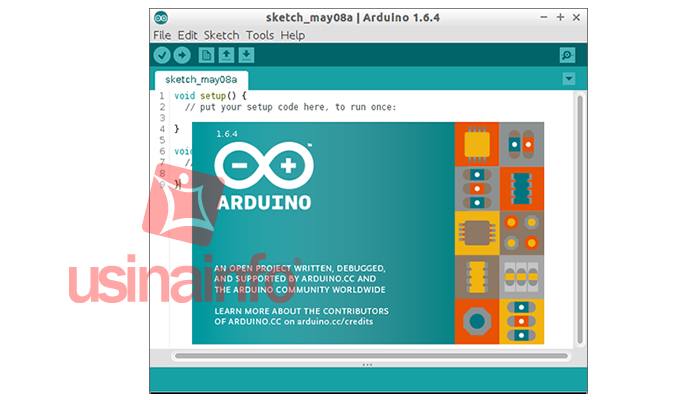Click the Upload arrow button
The image size is (700, 400).
coord(182,55)
